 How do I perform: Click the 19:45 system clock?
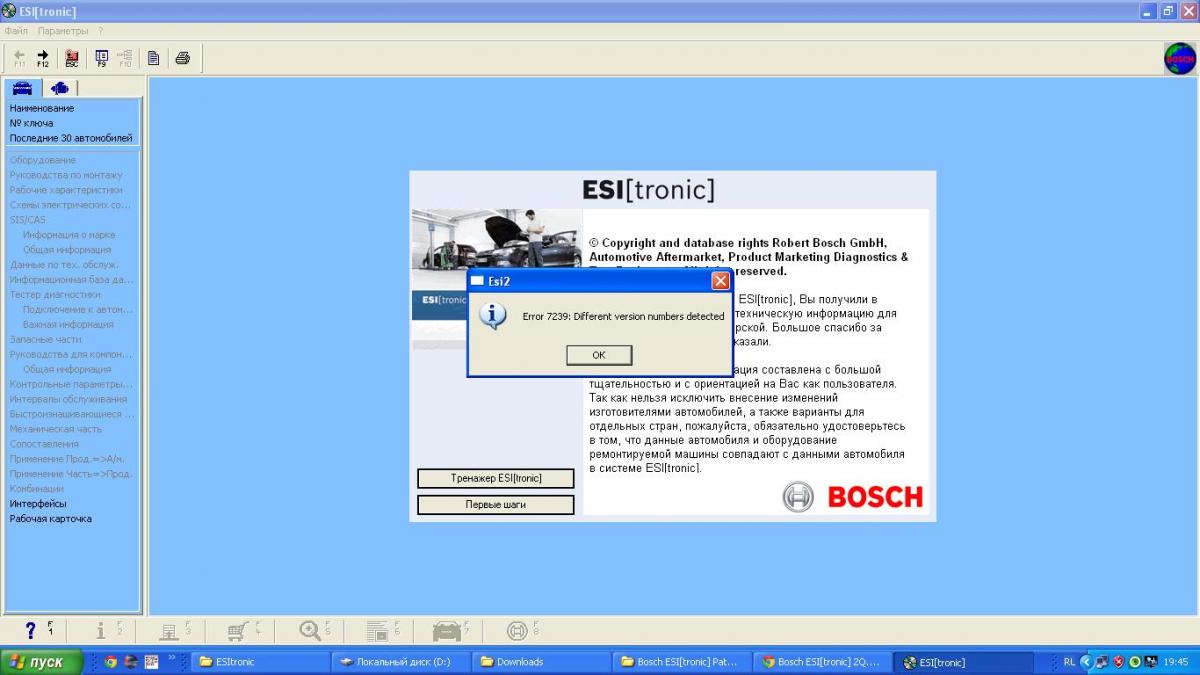point(1176,662)
